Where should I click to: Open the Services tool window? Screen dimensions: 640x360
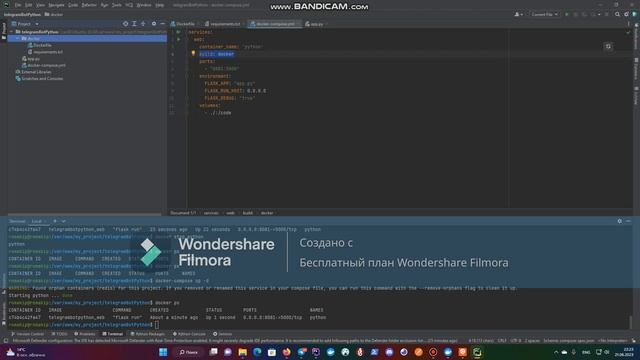[x=222, y=334]
